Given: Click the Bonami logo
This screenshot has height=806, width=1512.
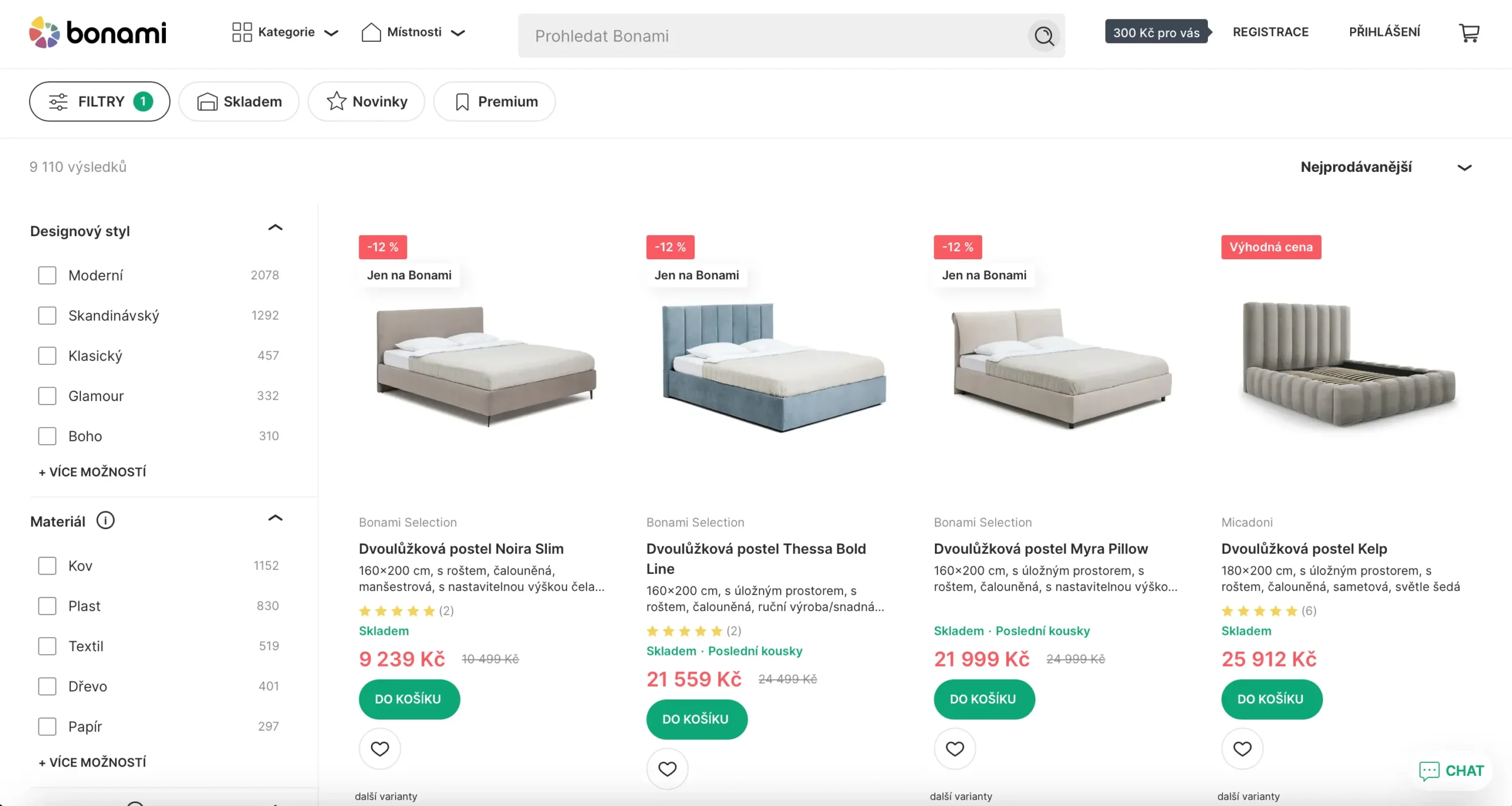Looking at the screenshot, I should [98, 32].
